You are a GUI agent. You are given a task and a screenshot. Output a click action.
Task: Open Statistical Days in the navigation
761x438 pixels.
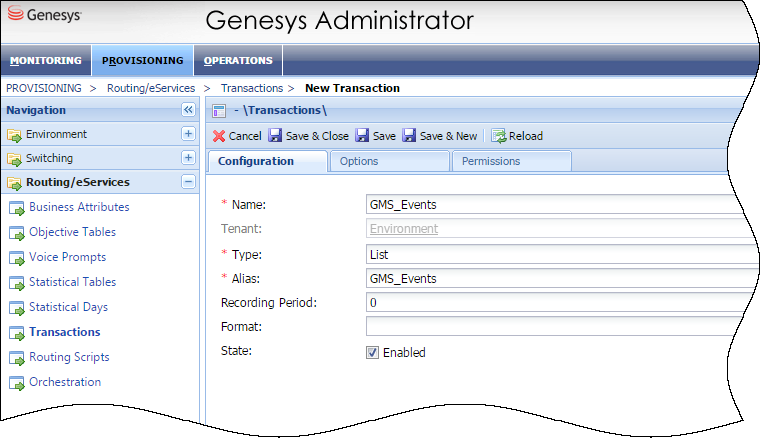pos(68,307)
